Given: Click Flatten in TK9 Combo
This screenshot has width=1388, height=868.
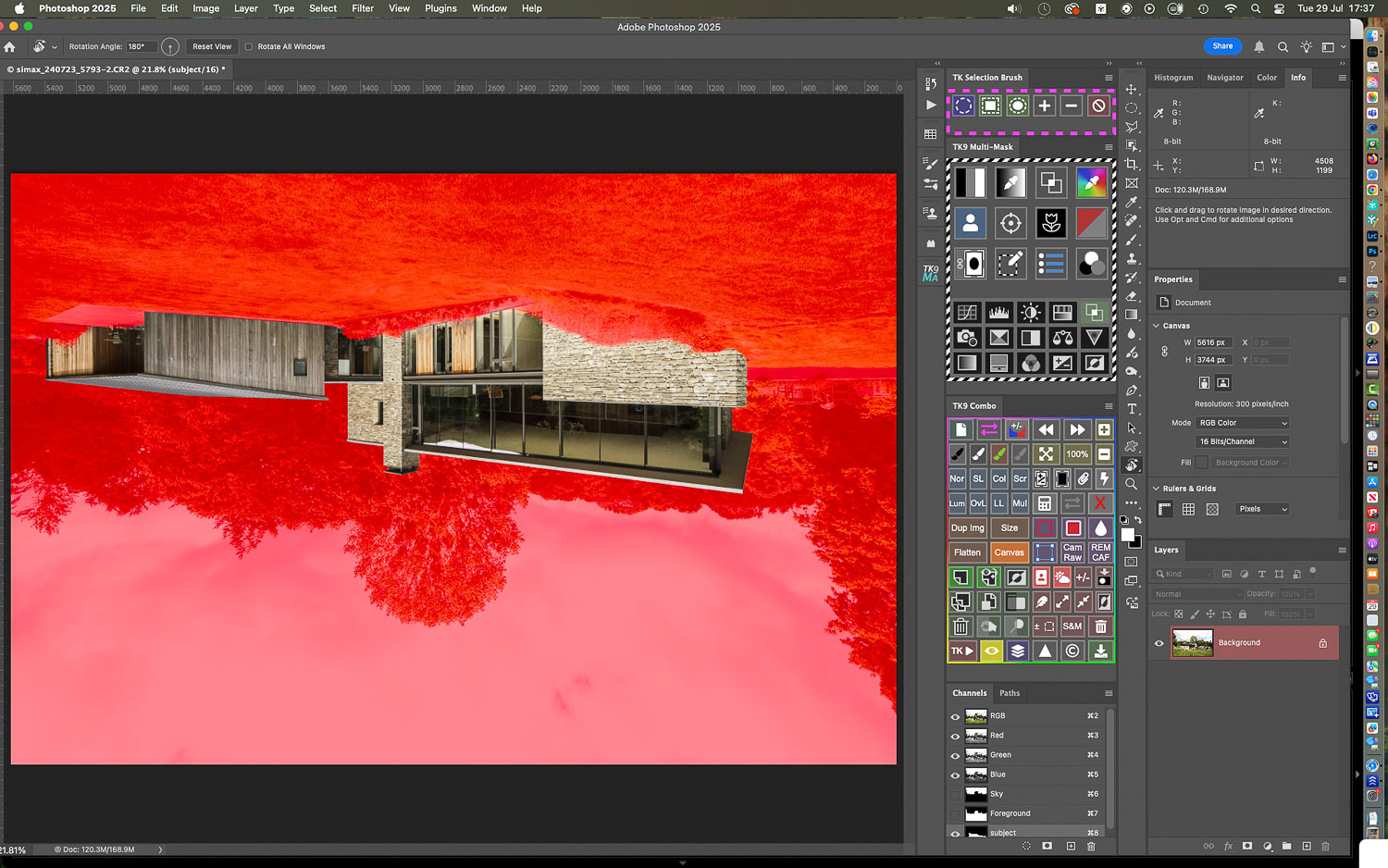Looking at the screenshot, I should [967, 552].
